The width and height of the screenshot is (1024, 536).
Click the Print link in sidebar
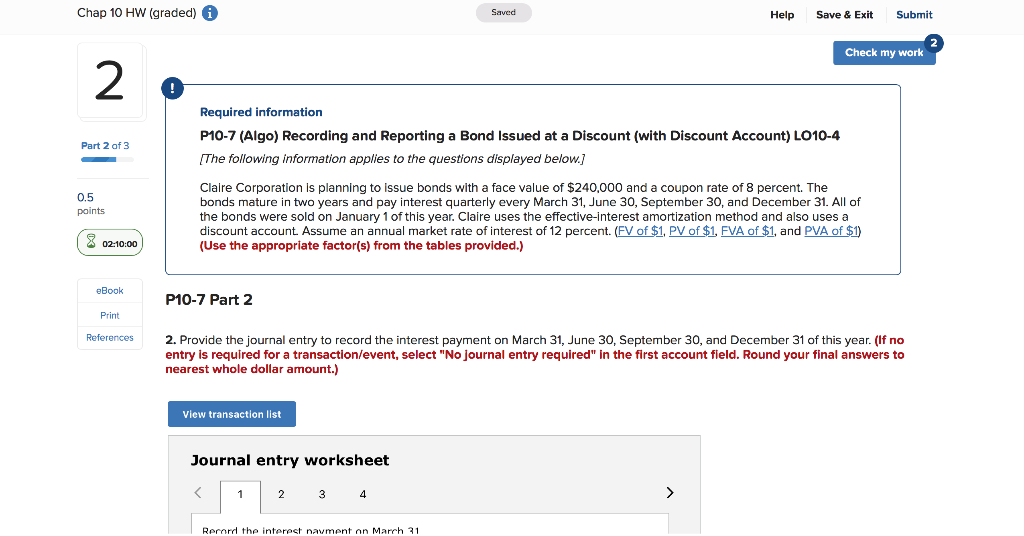[x=110, y=315]
